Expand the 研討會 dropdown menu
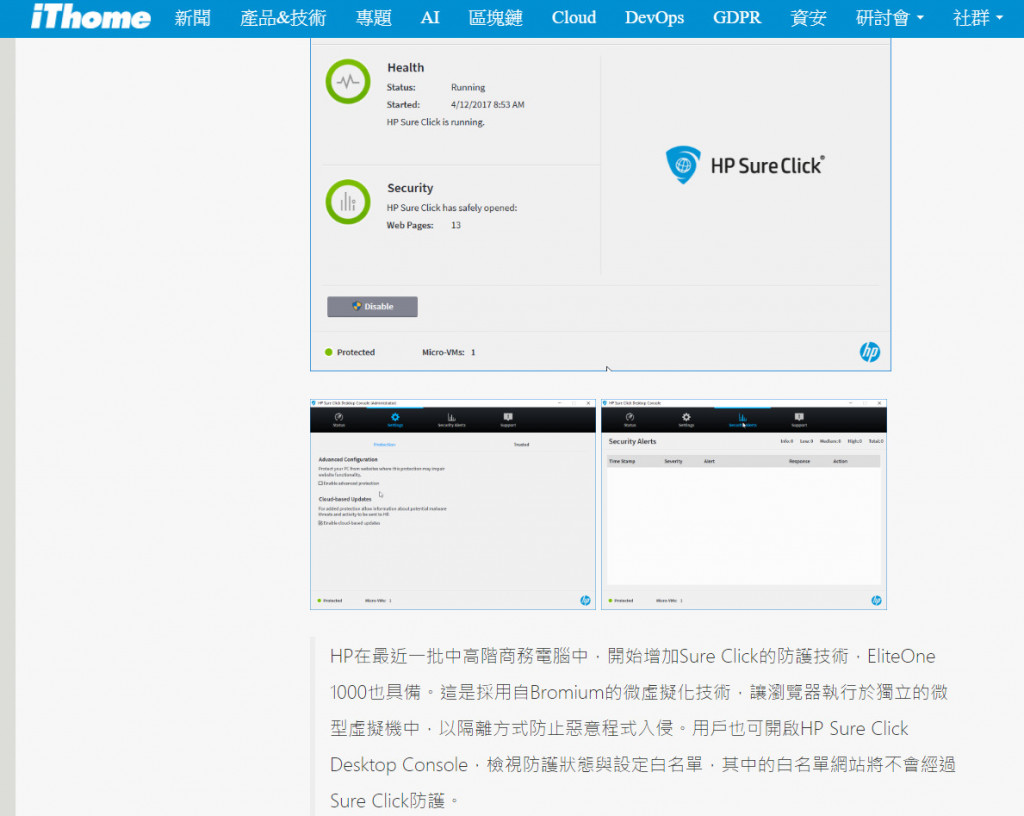This screenshot has height=816, width=1024. tap(889, 18)
